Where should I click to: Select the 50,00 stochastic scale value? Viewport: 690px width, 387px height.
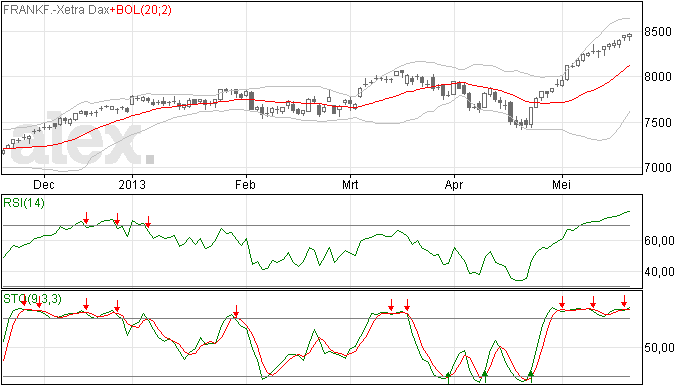click(x=660, y=348)
